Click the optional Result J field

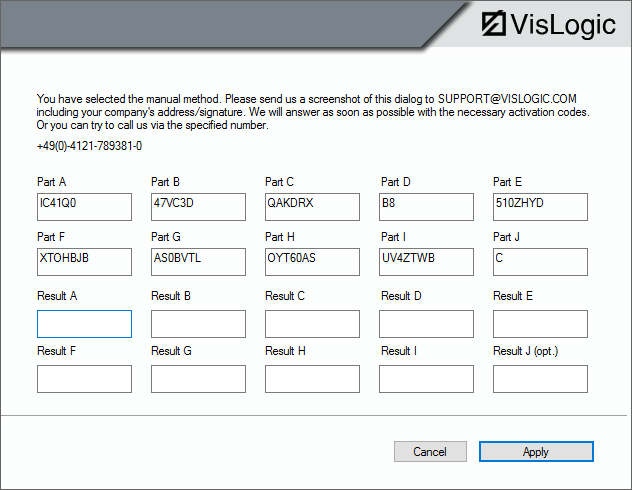[540, 379]
